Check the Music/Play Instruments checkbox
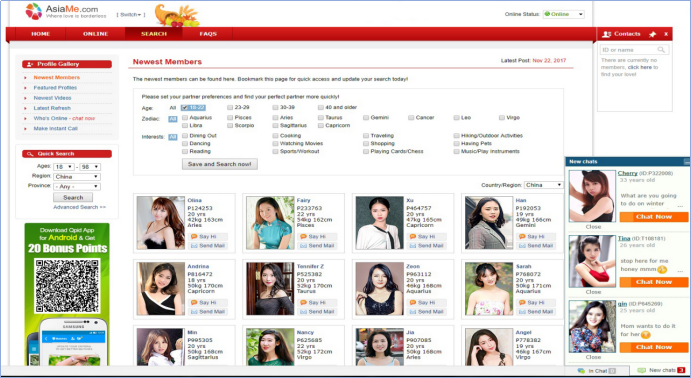 pyautogui.click(x=457, y=152)
